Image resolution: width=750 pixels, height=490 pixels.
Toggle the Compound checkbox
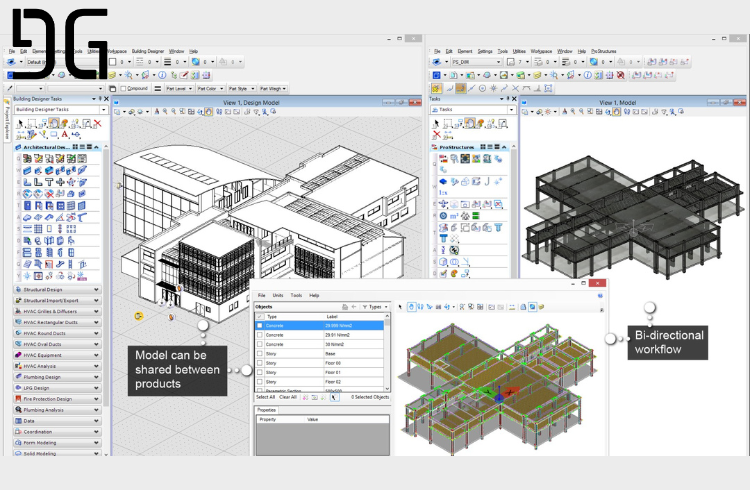[123, 89]
